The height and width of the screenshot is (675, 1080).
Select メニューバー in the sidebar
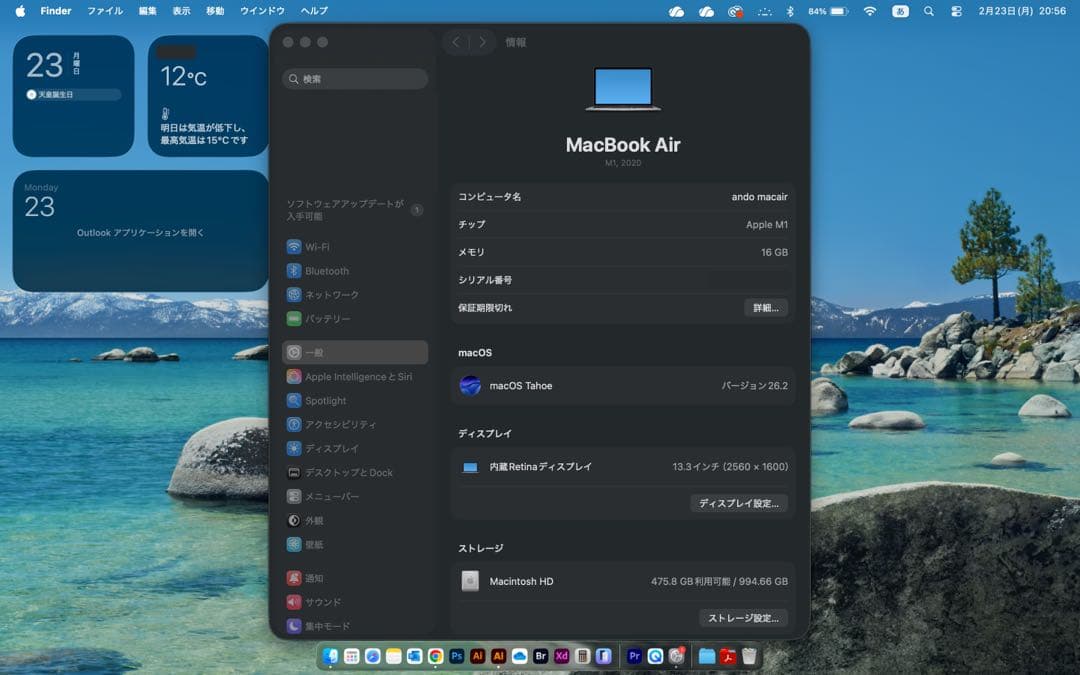click(355, 497)
